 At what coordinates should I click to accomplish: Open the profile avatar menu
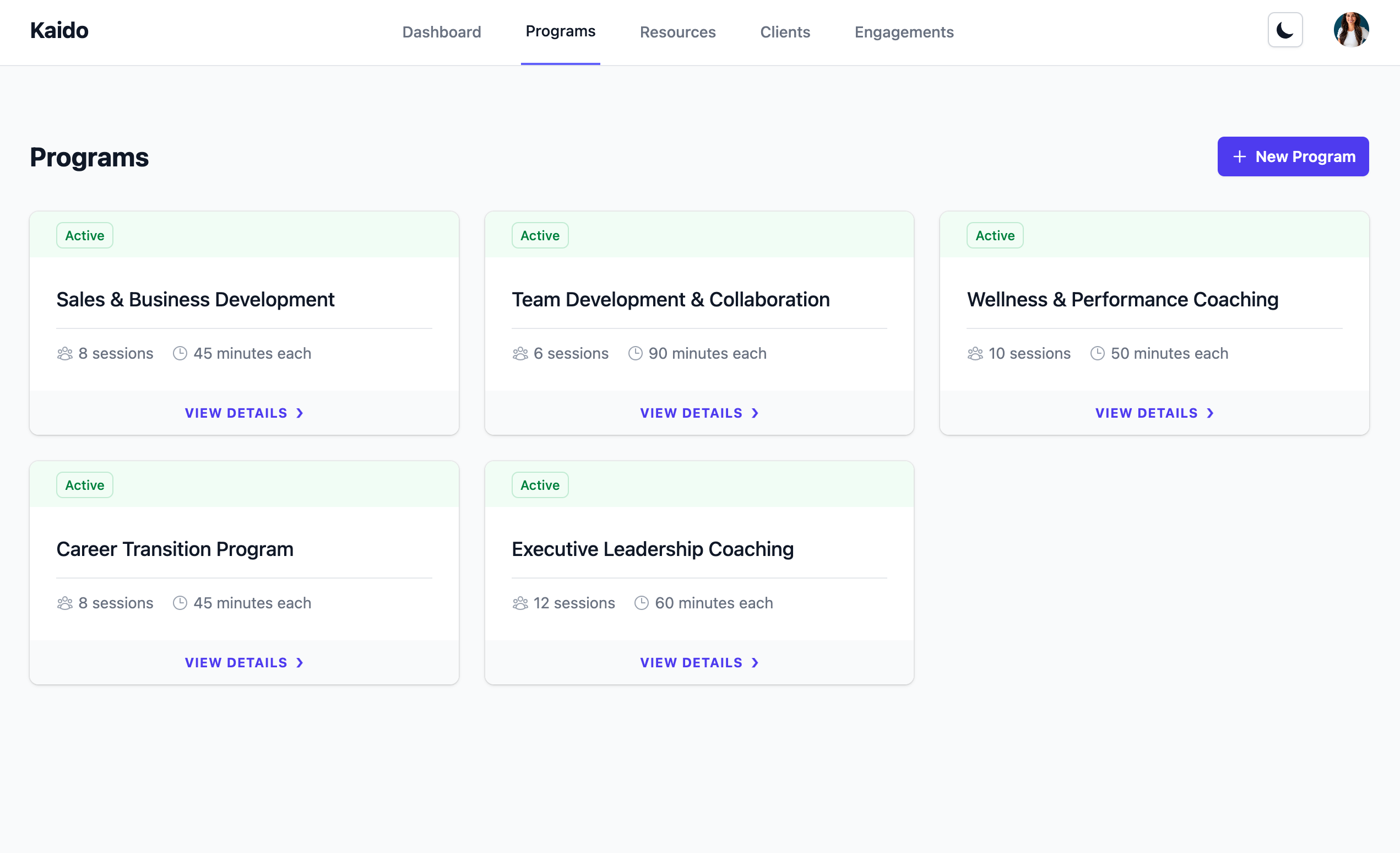tap(1351, 30)
